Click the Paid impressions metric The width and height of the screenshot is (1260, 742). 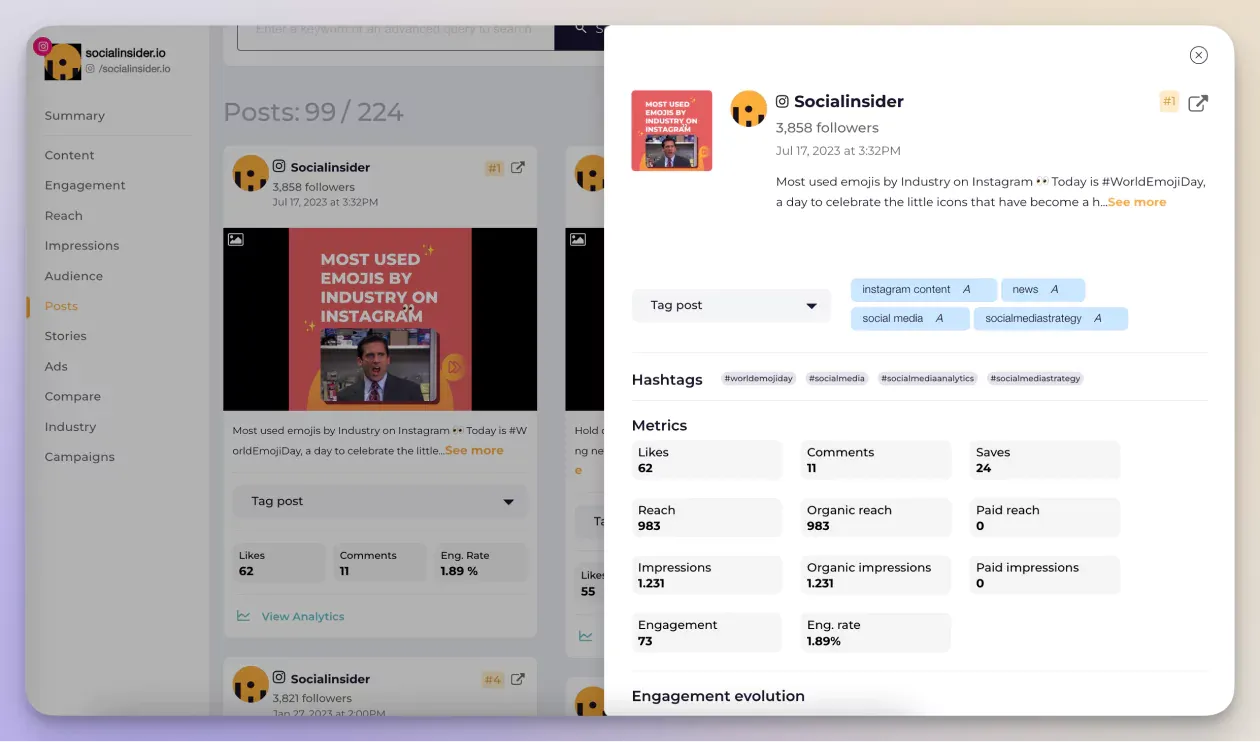[x=1045, y=575]
